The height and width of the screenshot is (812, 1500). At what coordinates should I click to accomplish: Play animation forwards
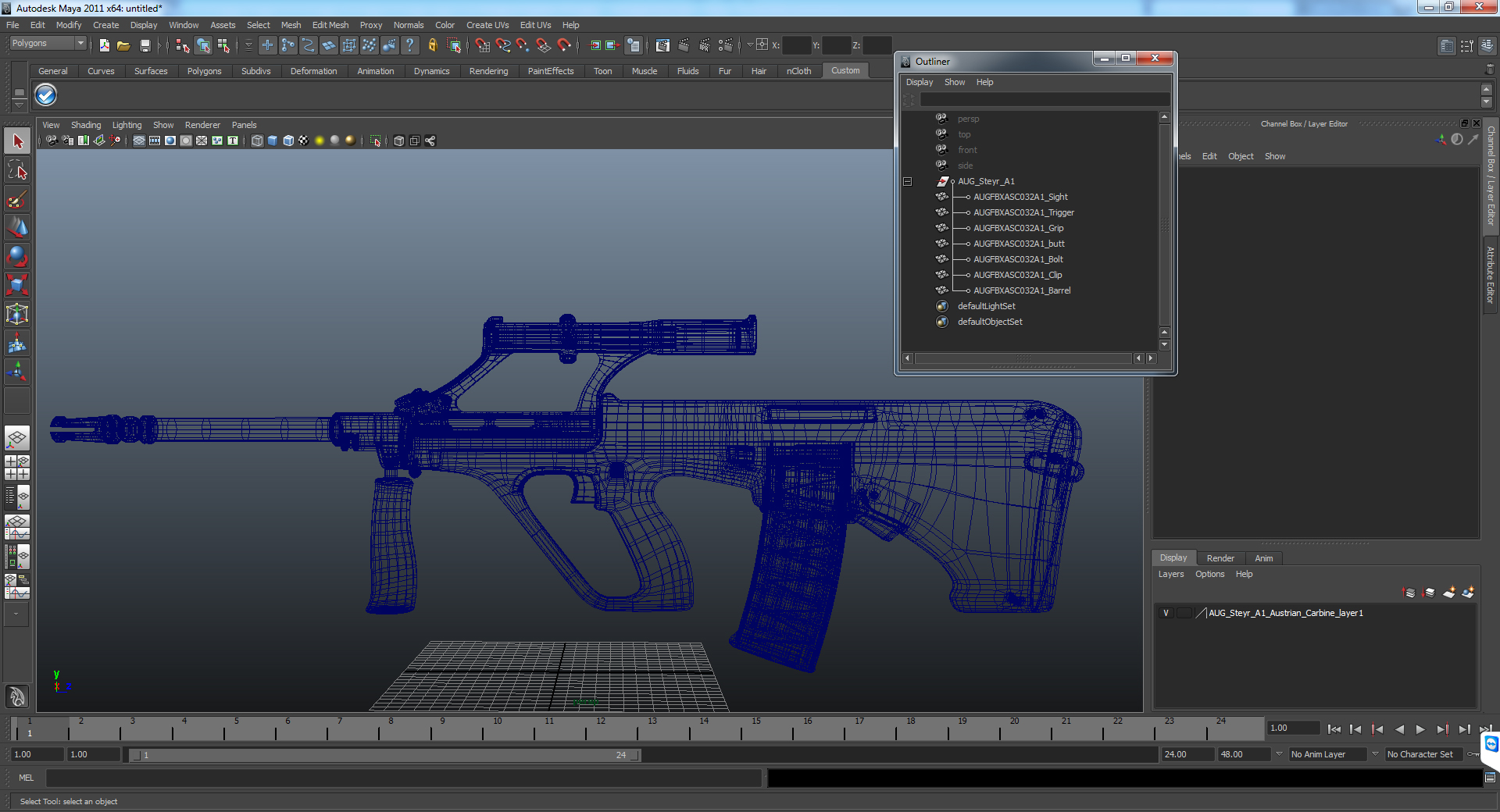[x=1420, y=729]
